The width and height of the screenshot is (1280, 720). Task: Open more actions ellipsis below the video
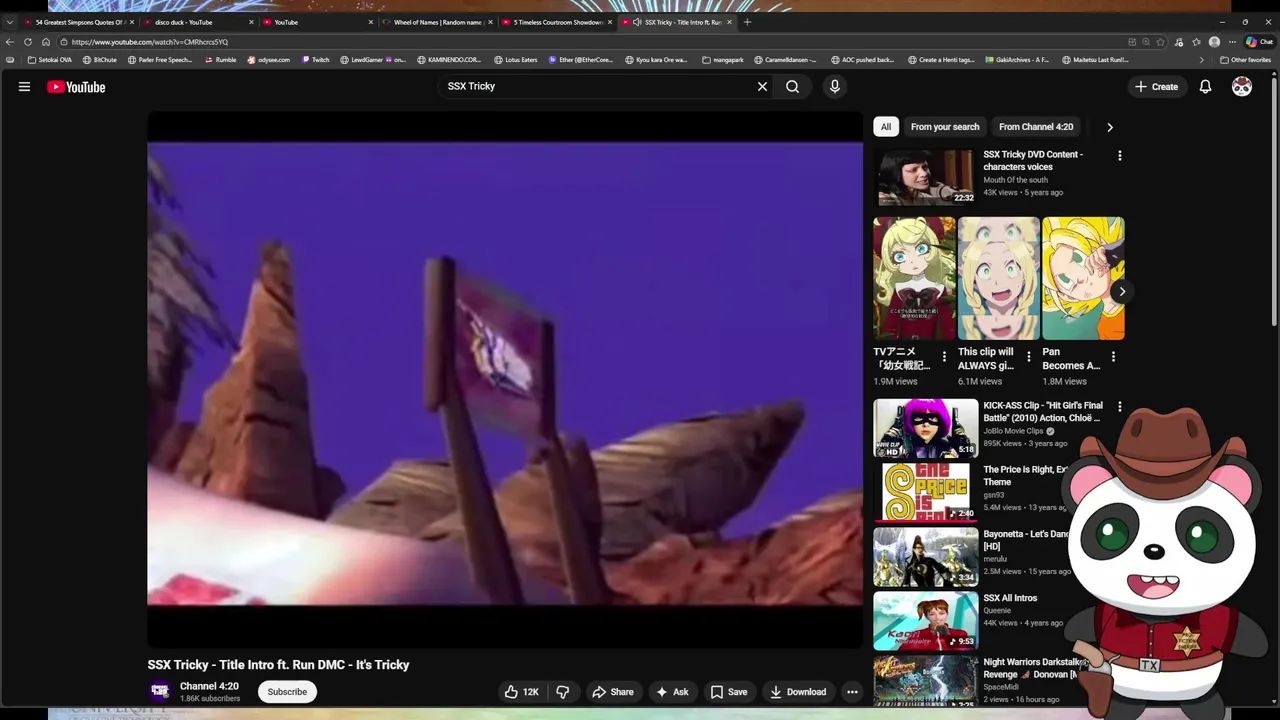point(852,692)
